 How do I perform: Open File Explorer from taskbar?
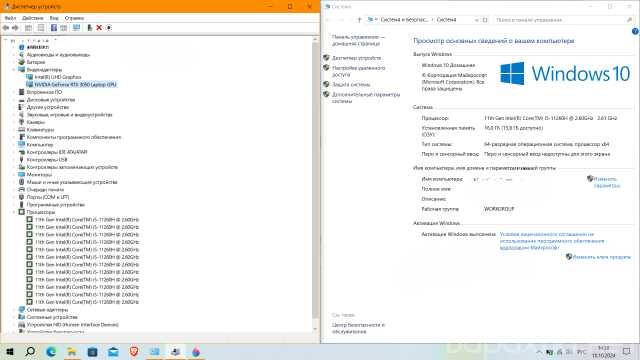click(x=72, y=351)
